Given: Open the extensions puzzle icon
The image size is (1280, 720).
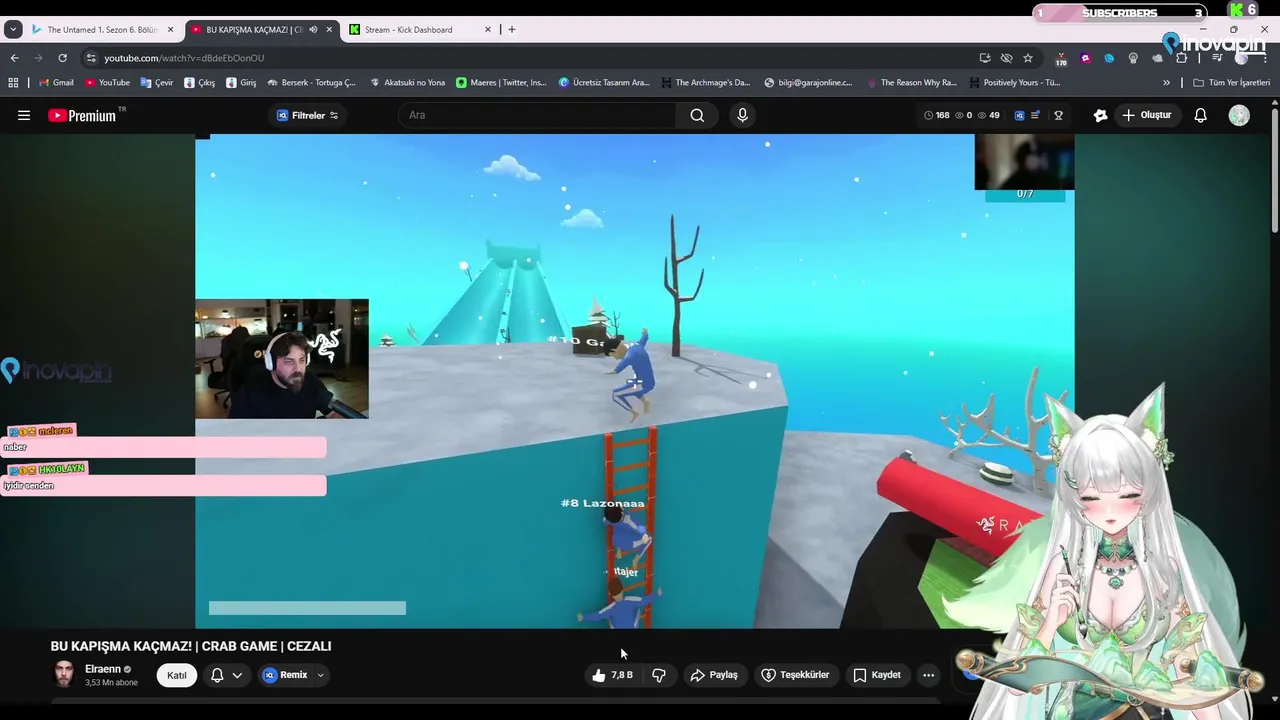Looking at the screenshot, I should point(1181,58).
